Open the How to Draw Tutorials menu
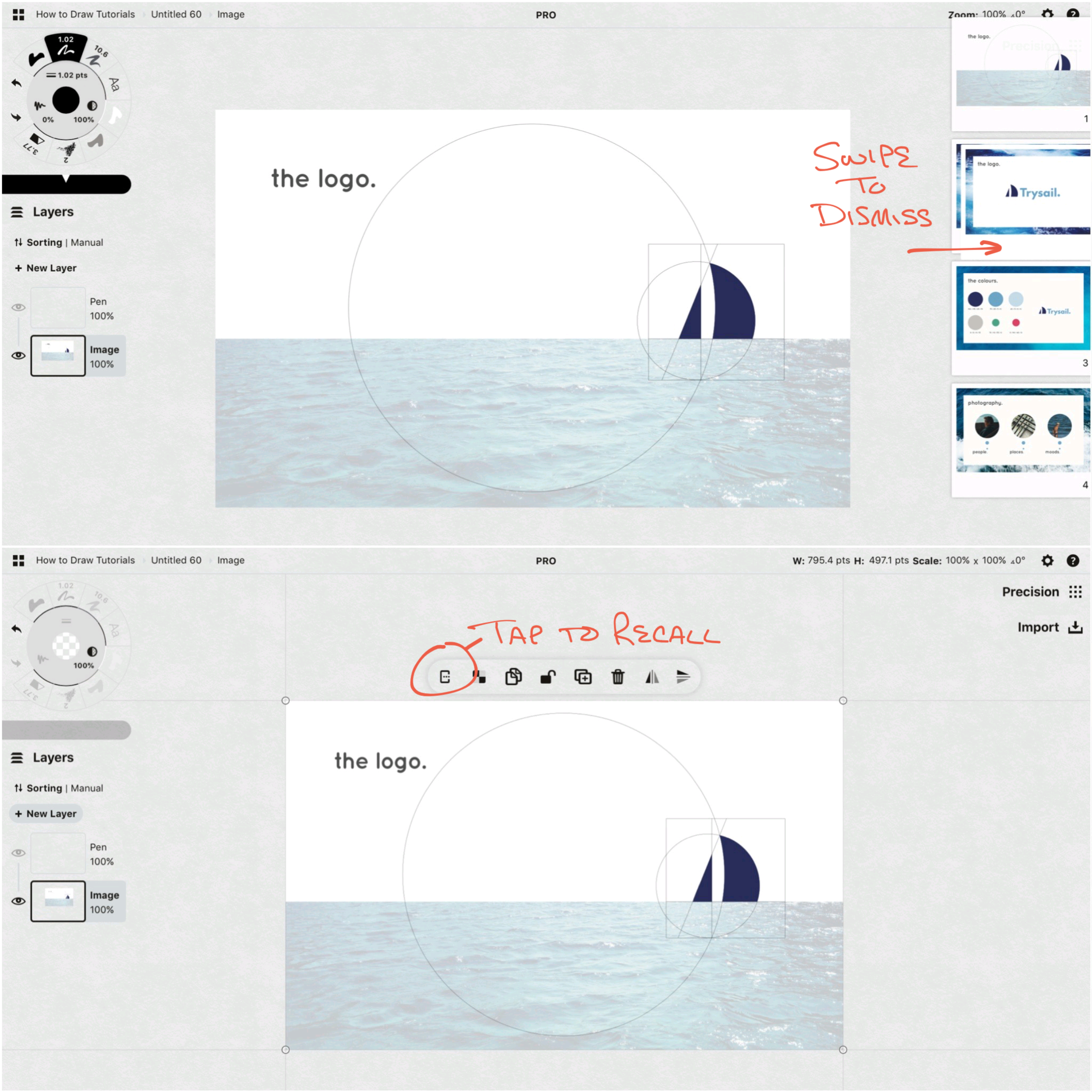 tap(85, 13)
